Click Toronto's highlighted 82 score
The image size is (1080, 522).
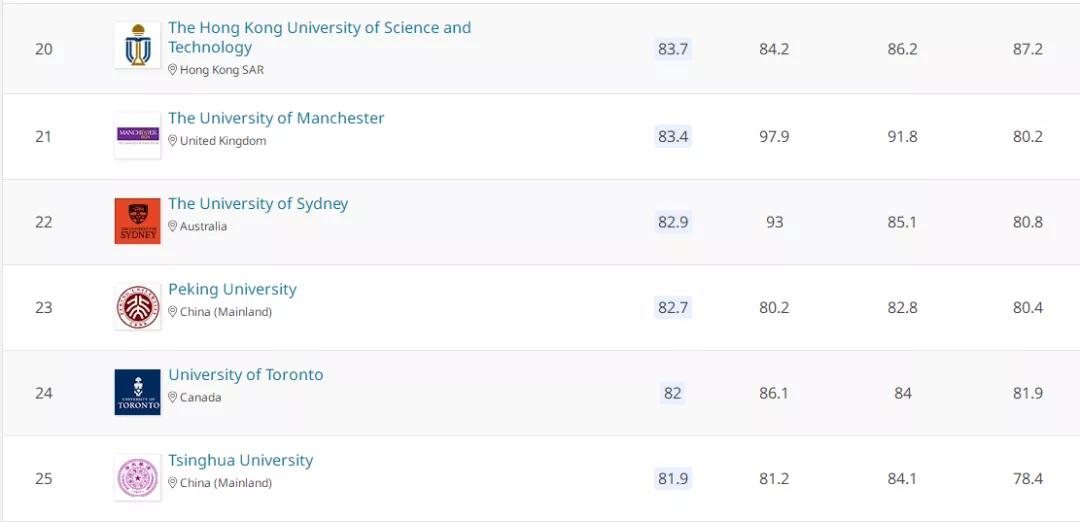coord(673,393)
